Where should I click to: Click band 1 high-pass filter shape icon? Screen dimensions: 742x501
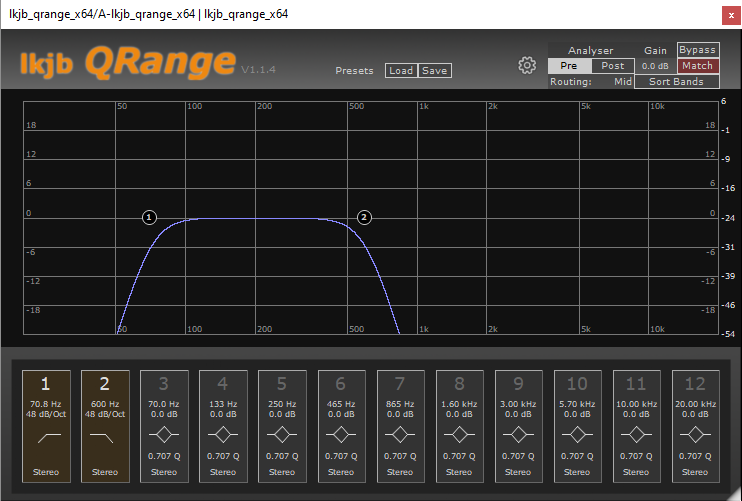point(50,438)
